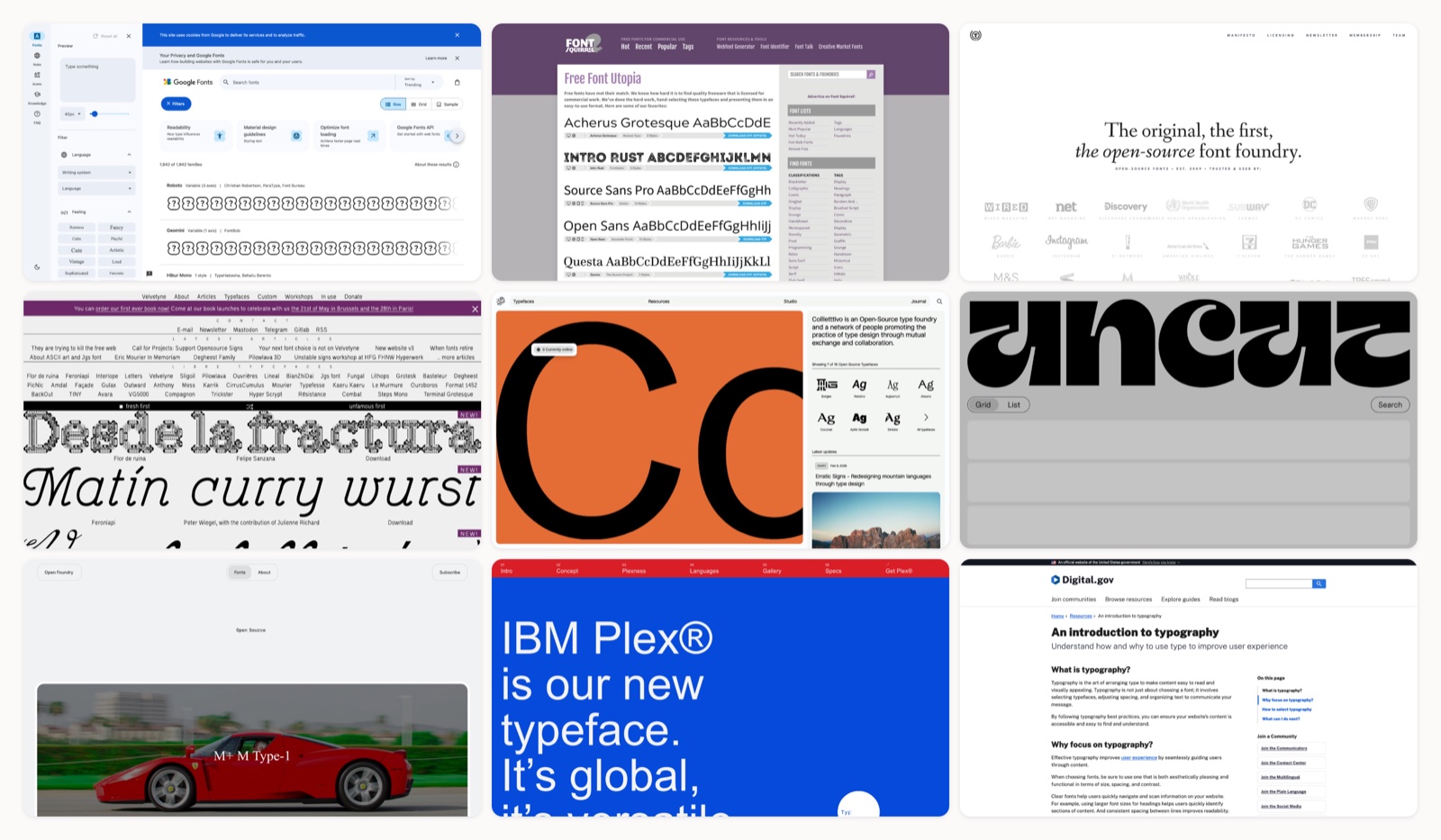
Task: Open the Fonts section in Google Fonts sidebar
Action: [x=37, y=38]
